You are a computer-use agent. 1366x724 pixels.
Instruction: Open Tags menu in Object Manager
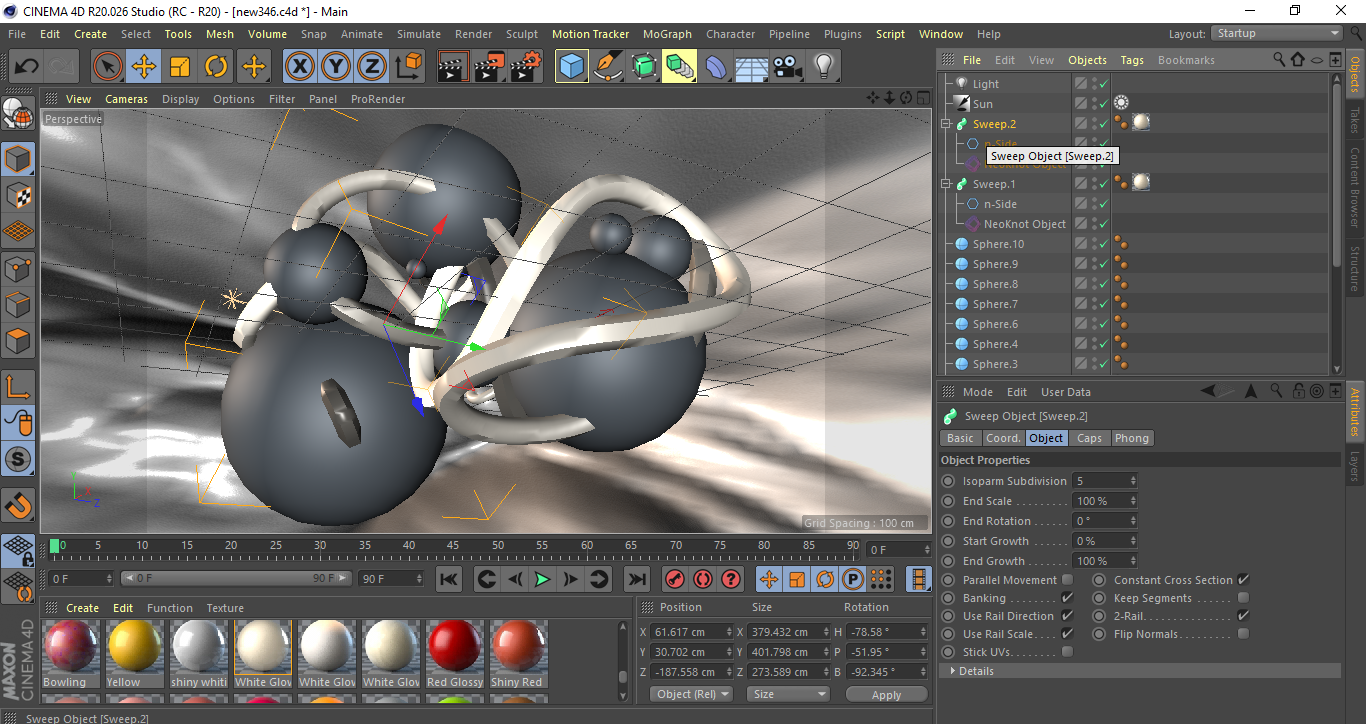(1132, 60)
